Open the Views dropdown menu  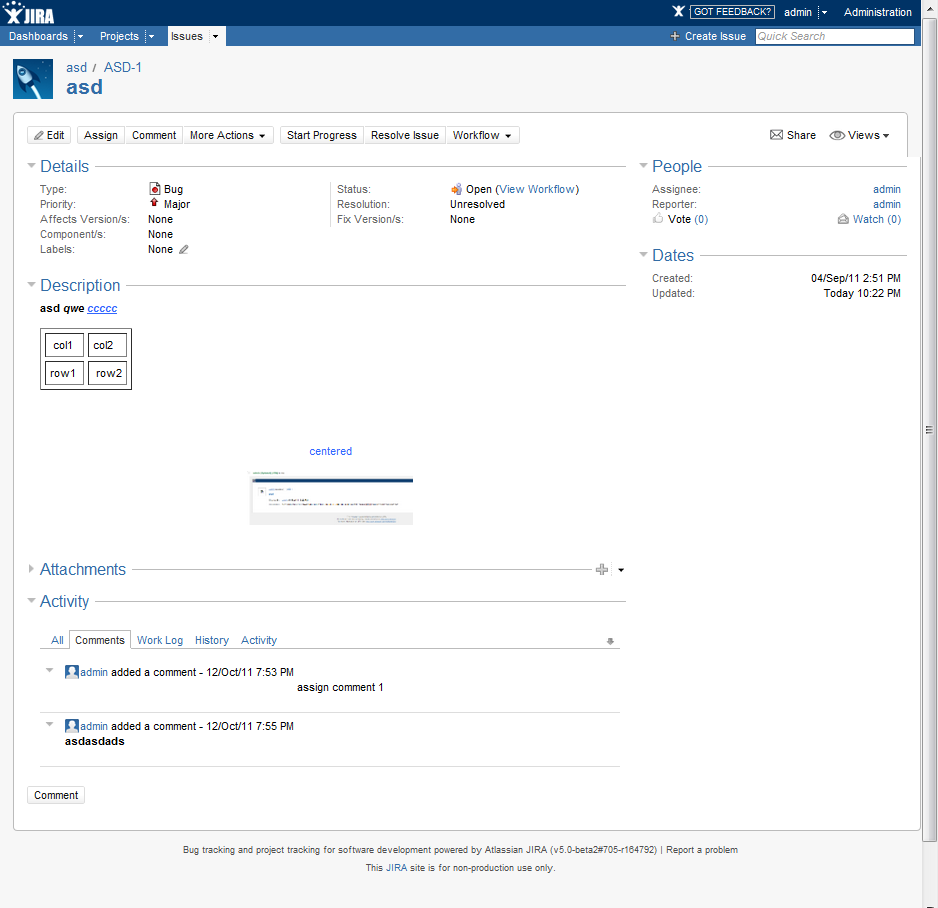(860, 135)
